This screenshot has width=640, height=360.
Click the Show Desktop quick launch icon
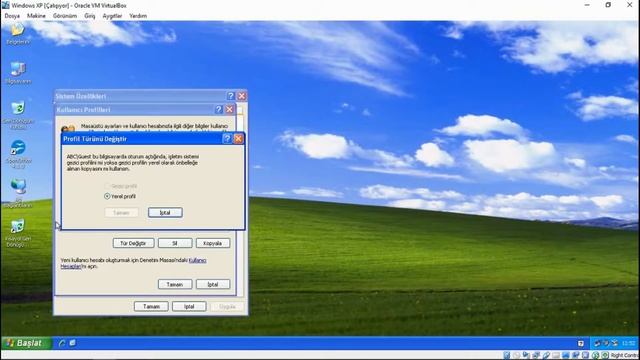pyautogui.click(x=72, y=343)
